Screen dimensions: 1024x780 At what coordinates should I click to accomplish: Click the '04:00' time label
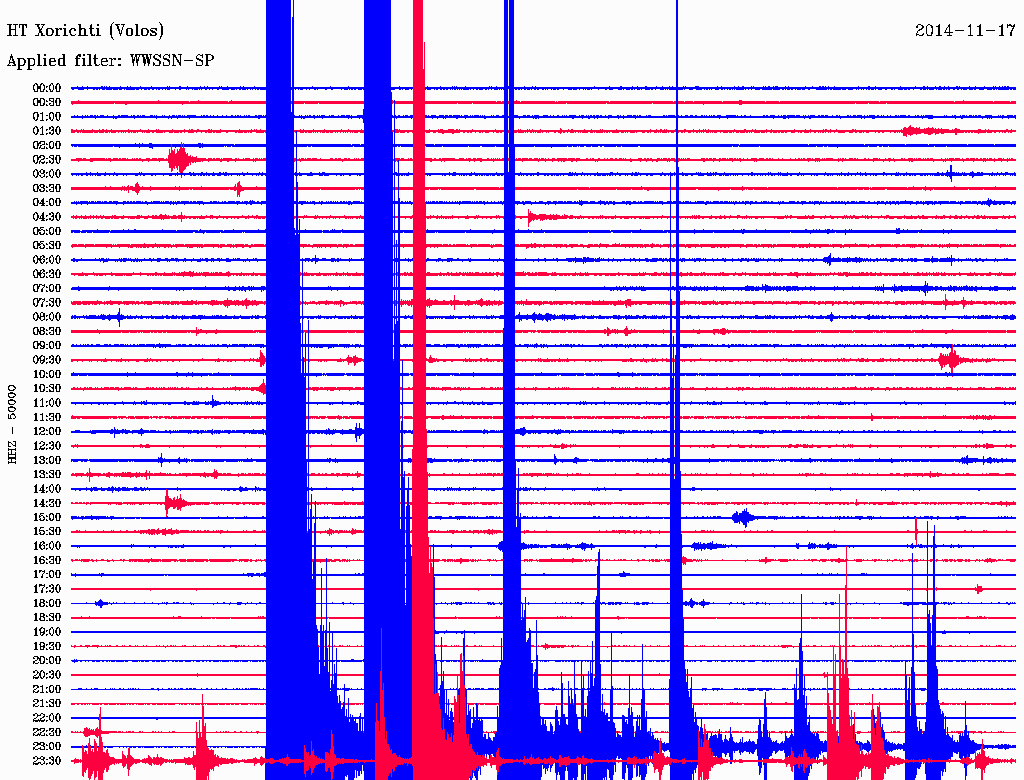47,203
